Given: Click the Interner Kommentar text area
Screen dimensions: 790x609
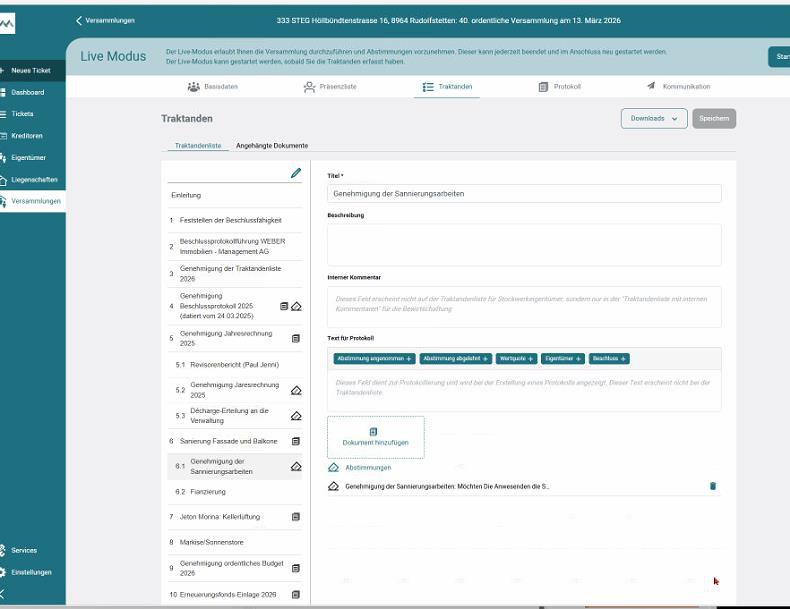Looking at the screenshot, I should (524, 307).
